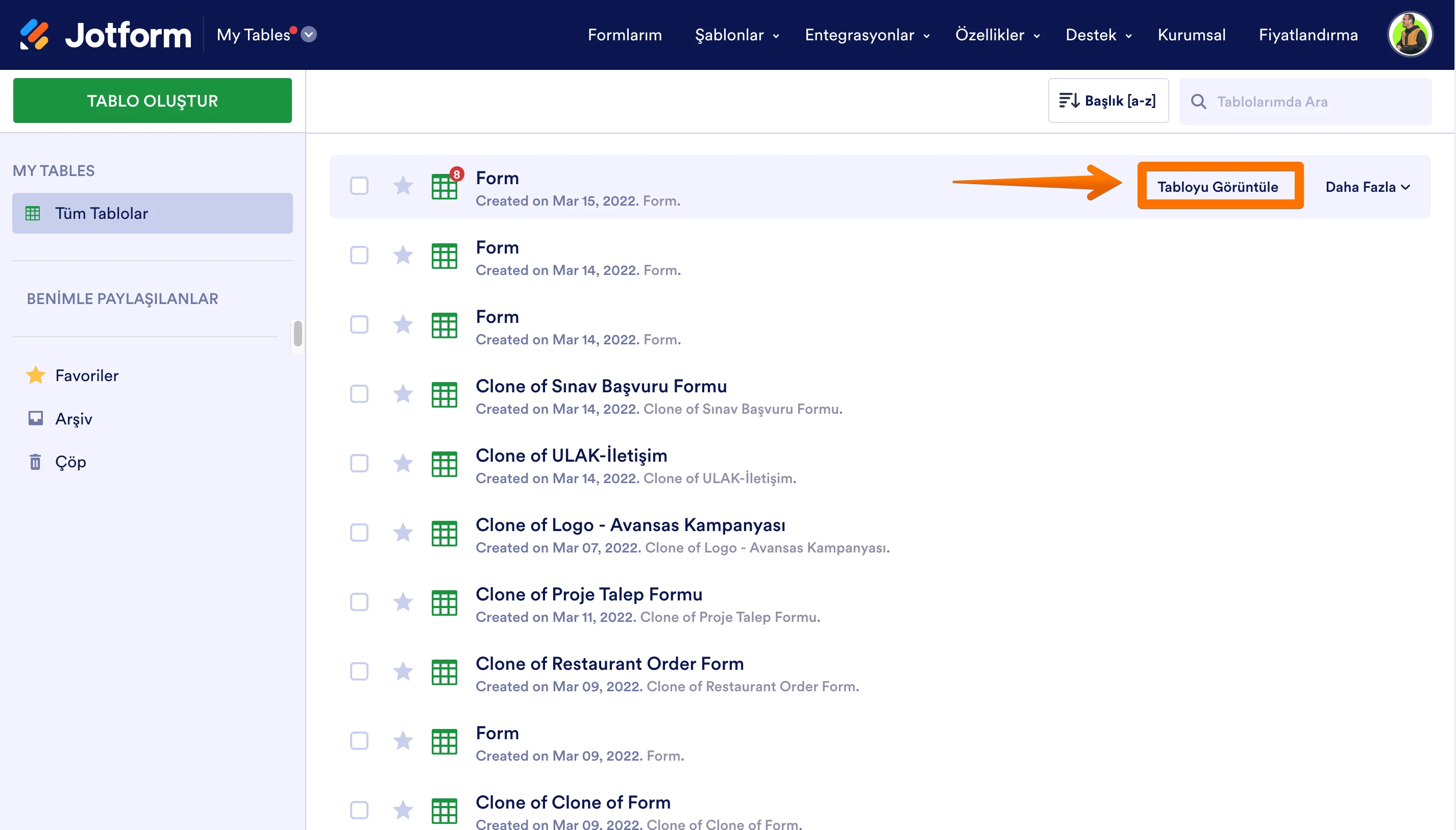Expand the My Tables dropdown arrow

(x=309, y=35)
